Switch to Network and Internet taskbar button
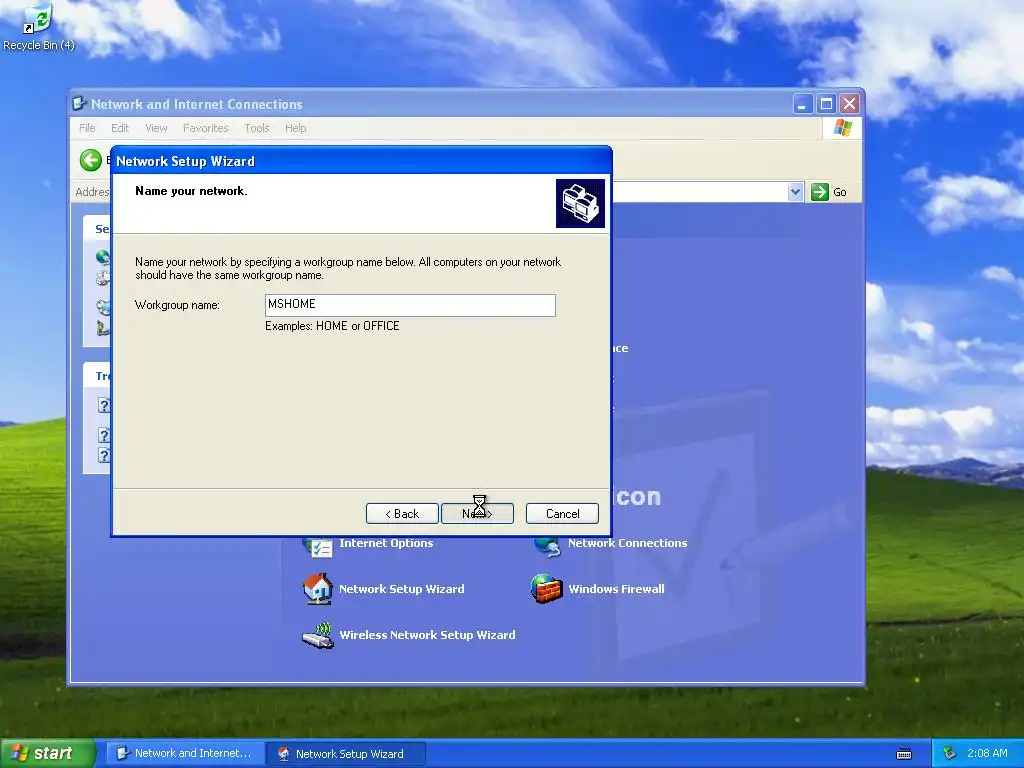 click(185, 754)
